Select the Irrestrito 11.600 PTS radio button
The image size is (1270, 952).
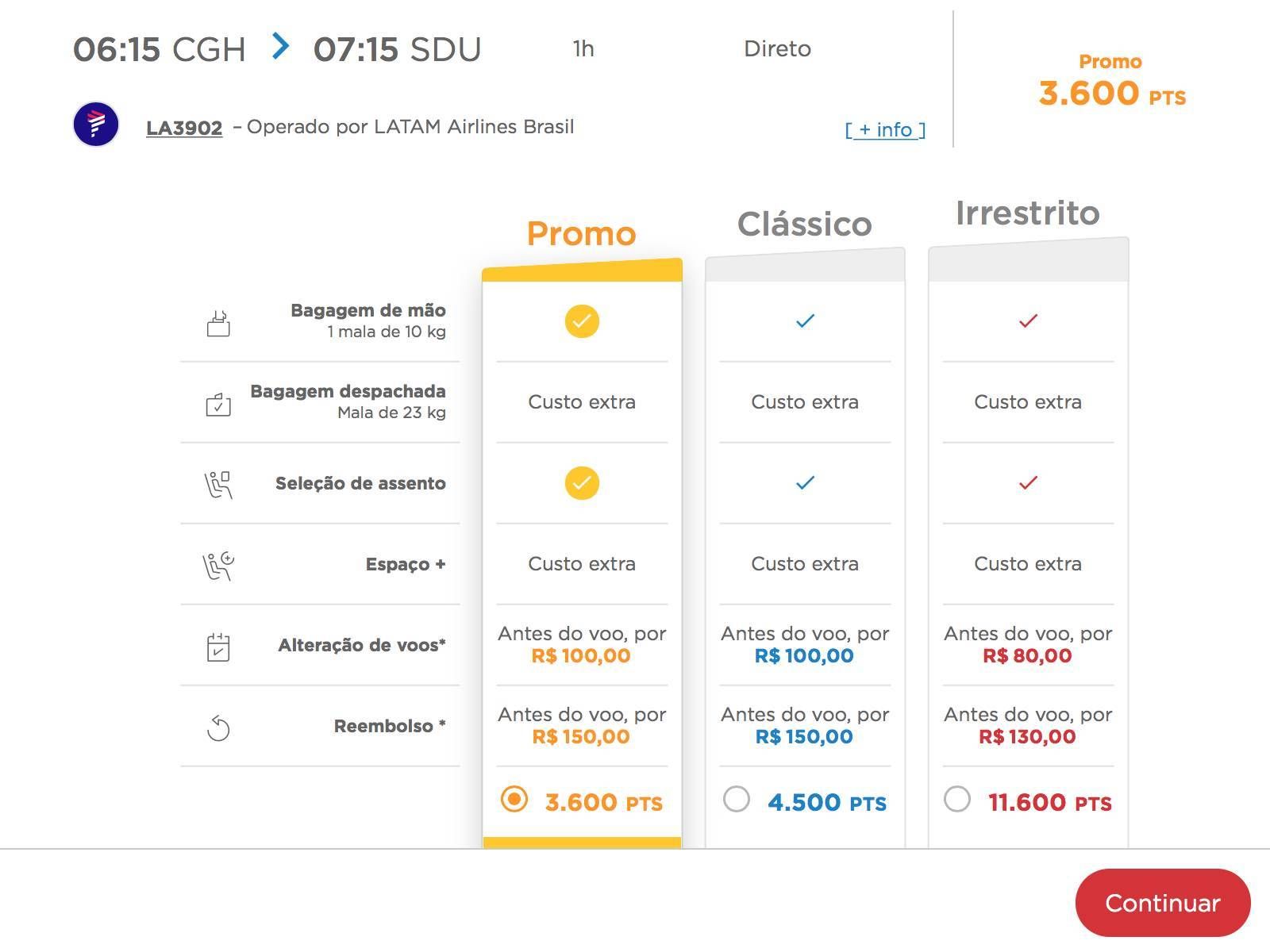pyautogui.click(x=957, y=799)
